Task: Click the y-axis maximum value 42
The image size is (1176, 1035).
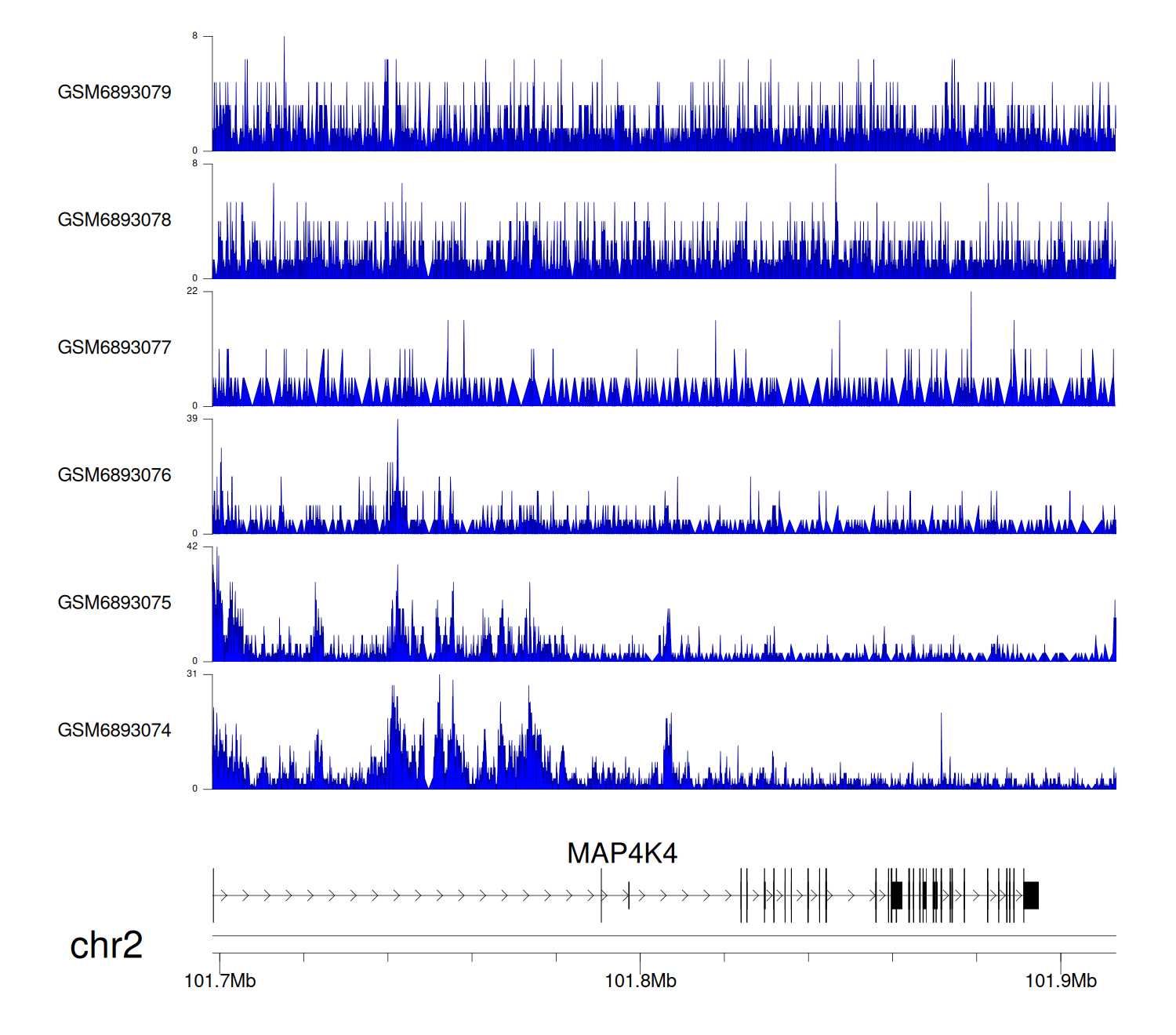Action: pos(192,547)
